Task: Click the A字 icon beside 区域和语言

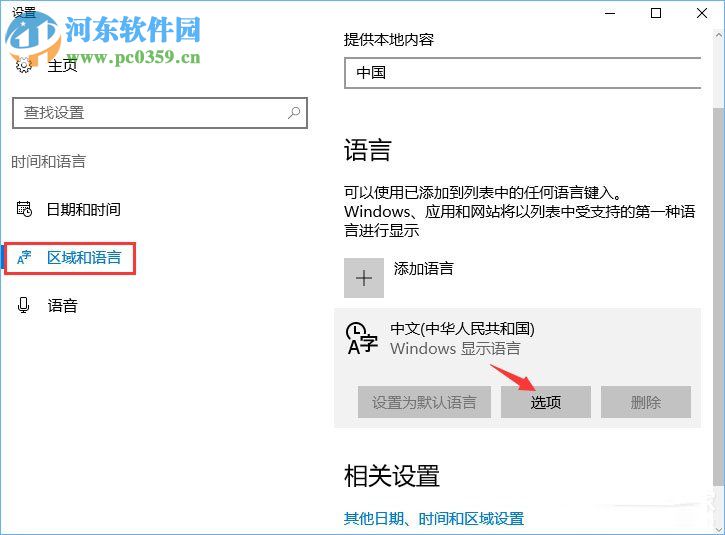Action: (24, 258)
